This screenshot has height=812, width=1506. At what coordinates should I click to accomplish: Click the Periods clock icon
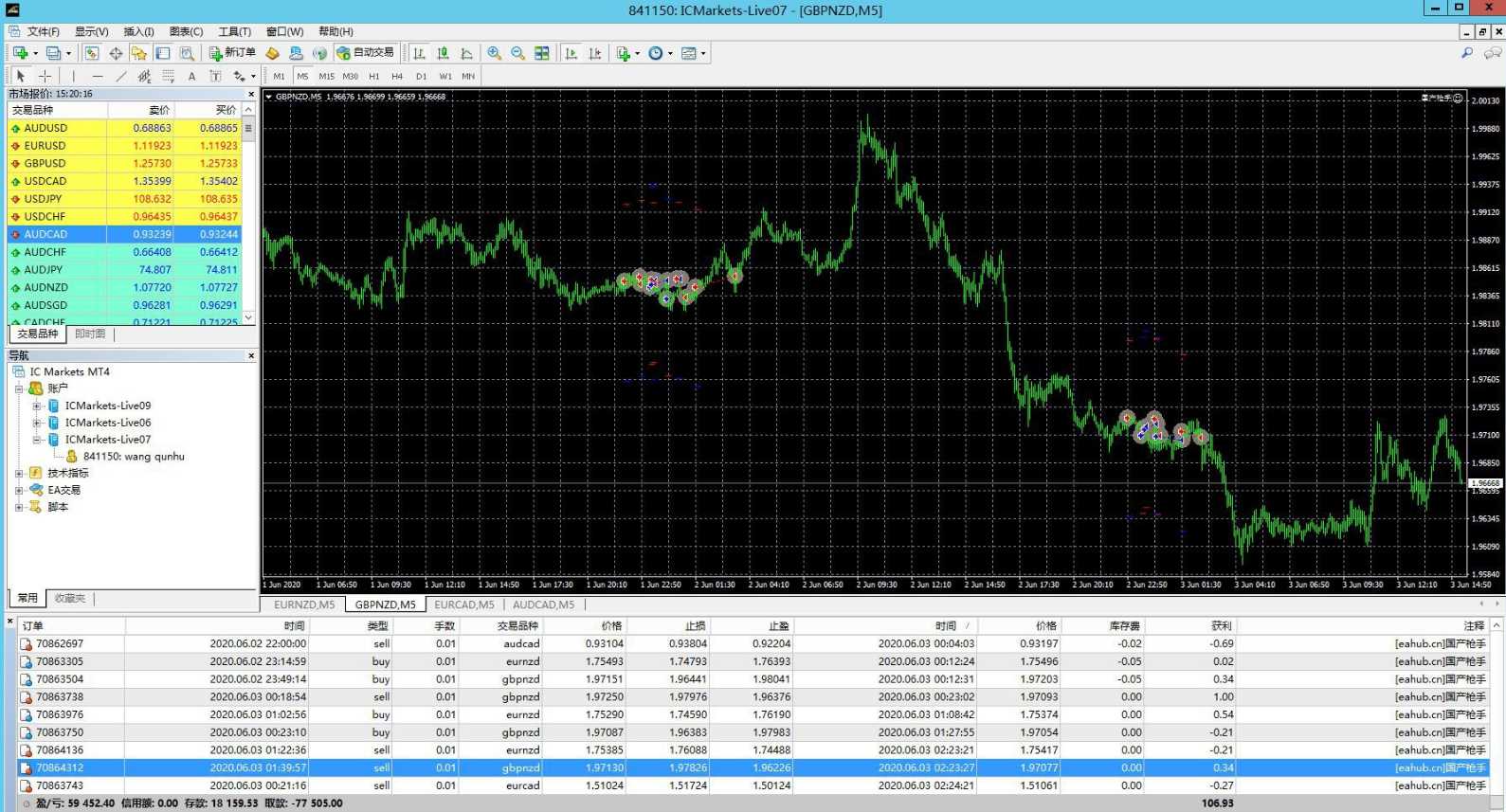pos(655,53)
